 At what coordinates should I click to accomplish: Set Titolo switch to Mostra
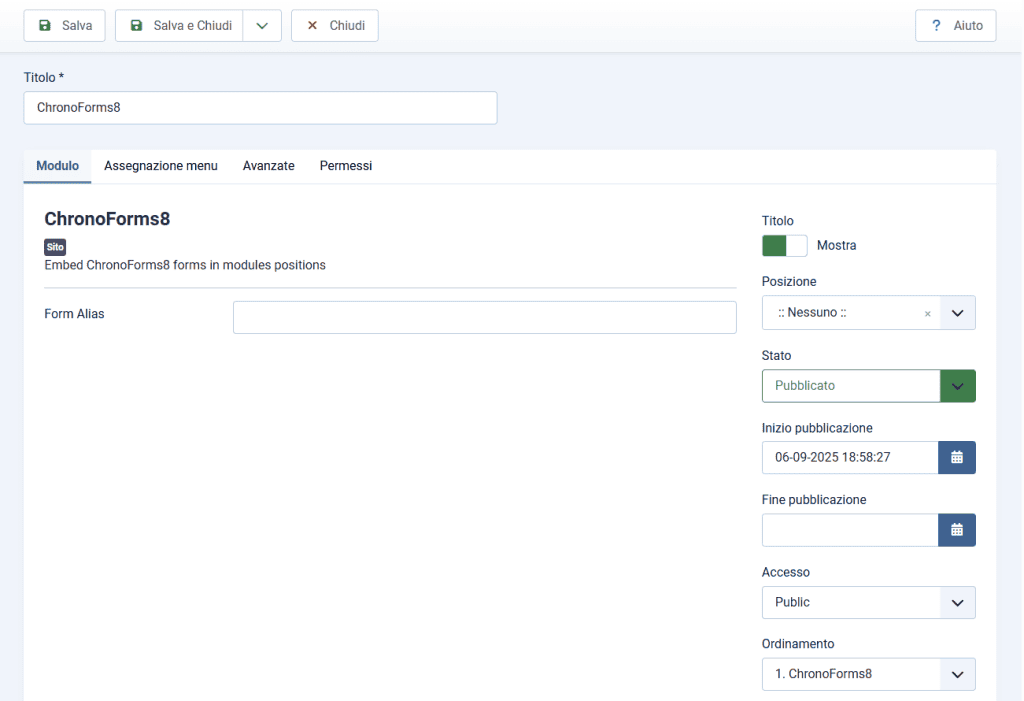tap(773, 245)
